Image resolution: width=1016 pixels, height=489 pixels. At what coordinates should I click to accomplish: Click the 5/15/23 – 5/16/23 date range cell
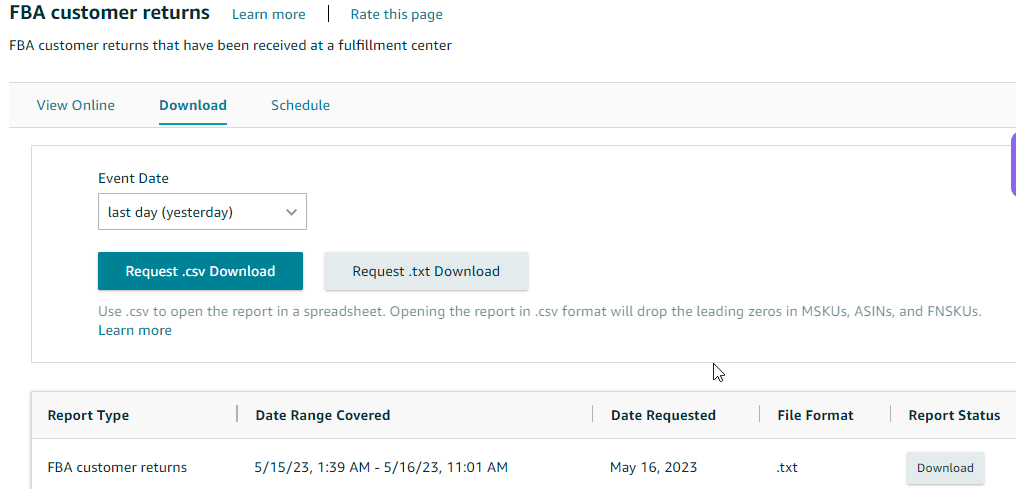382,467
